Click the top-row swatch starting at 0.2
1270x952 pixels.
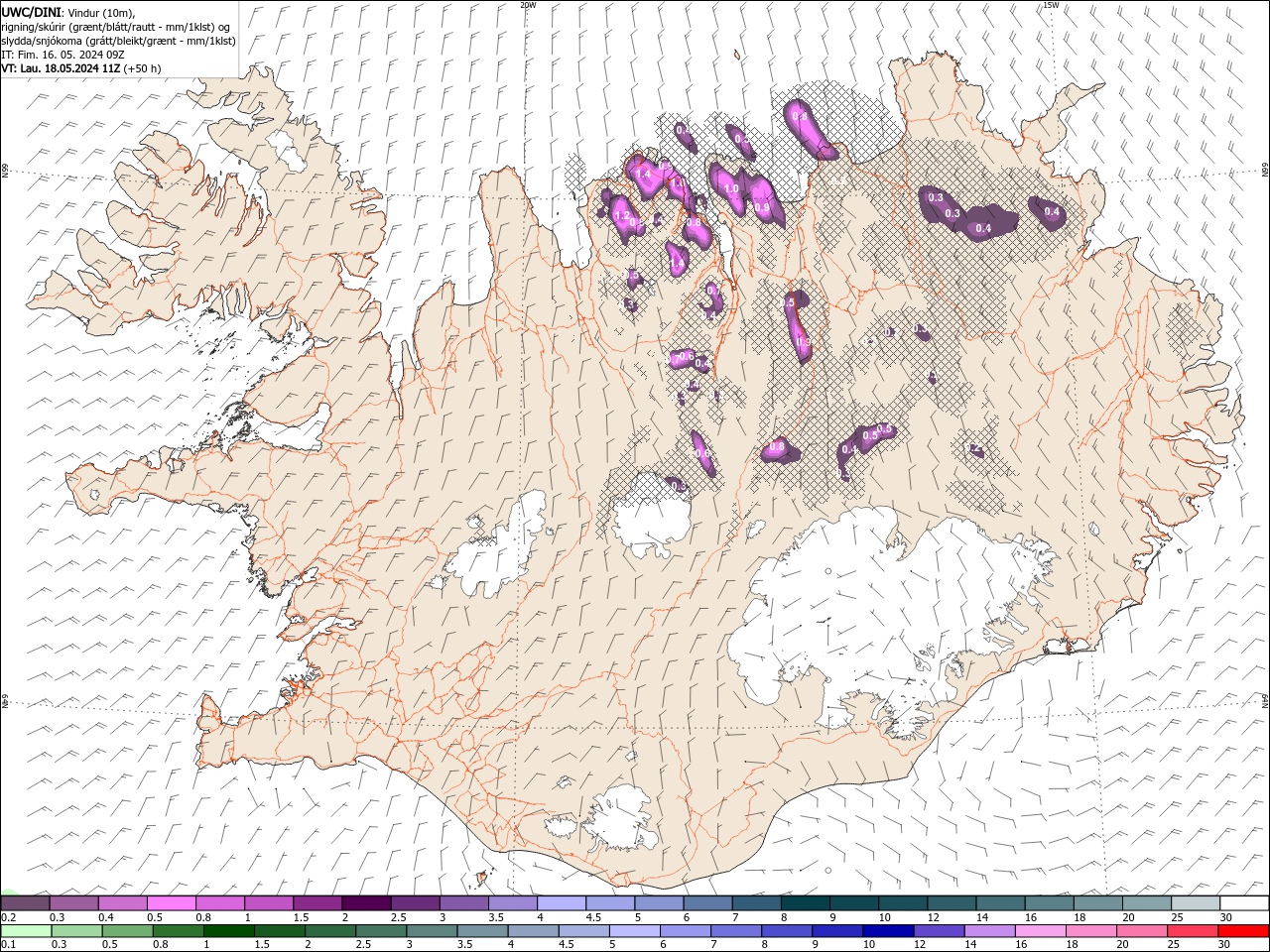coord(25,903)
